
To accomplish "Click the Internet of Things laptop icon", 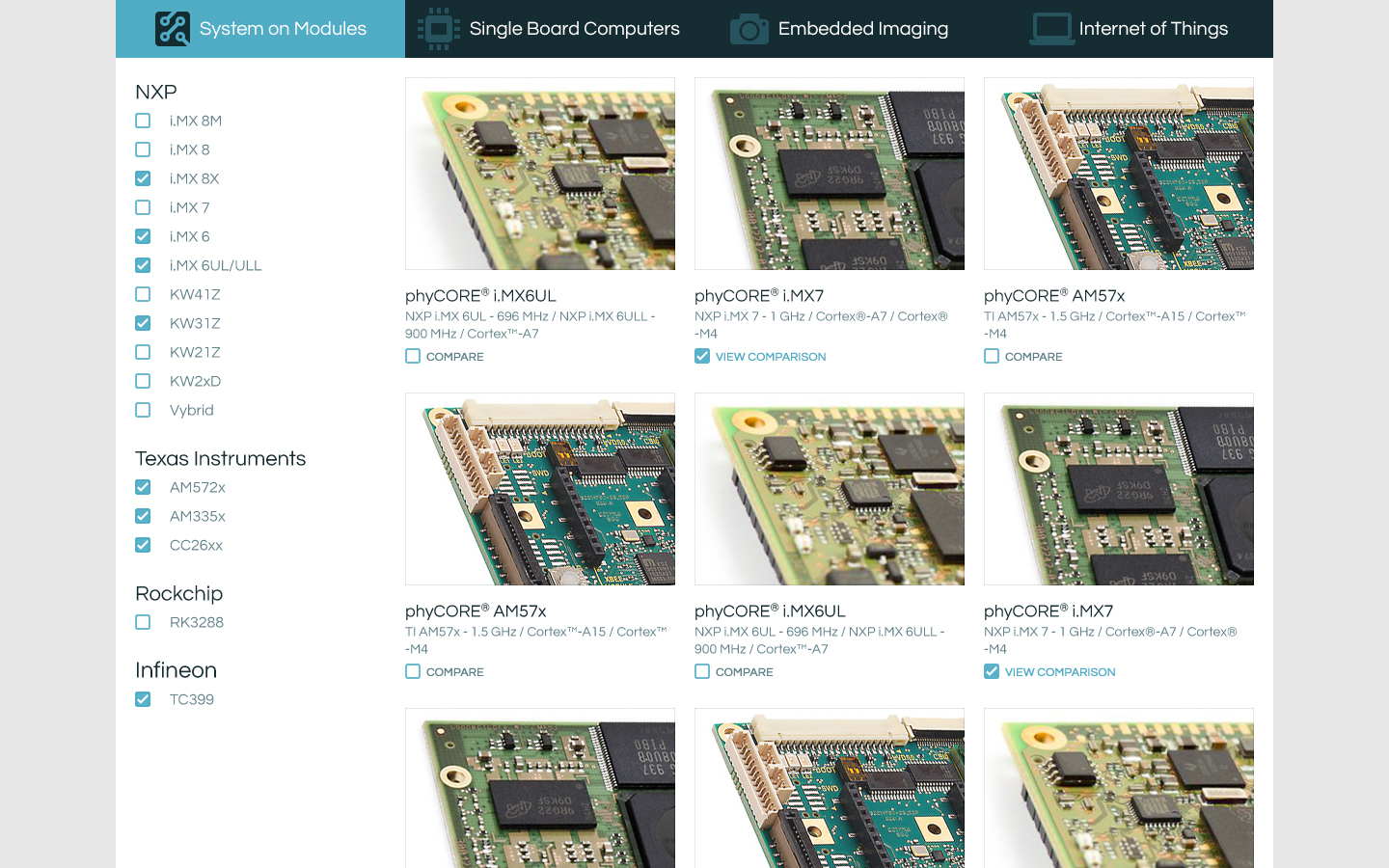I will coord(1051,29).
